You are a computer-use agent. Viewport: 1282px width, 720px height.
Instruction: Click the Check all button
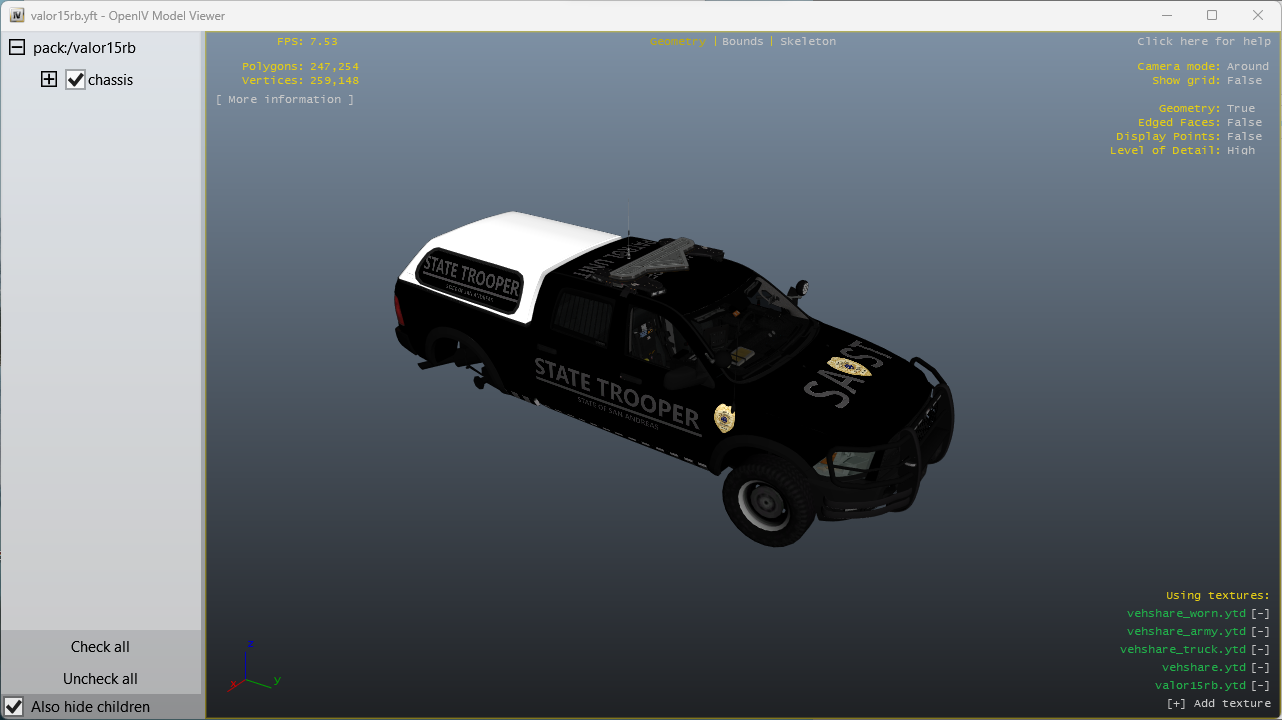[100, 647]
